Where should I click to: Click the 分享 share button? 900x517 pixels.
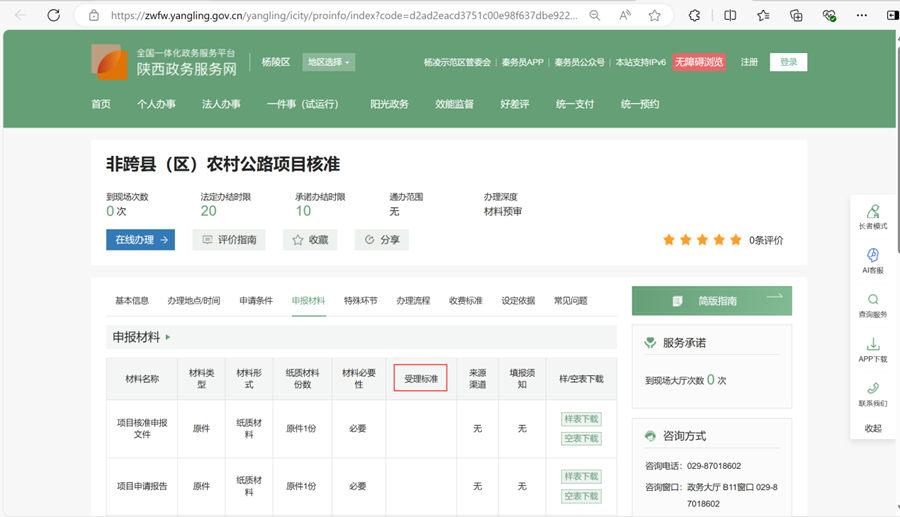pyautogui.click(x=382, y=240)
